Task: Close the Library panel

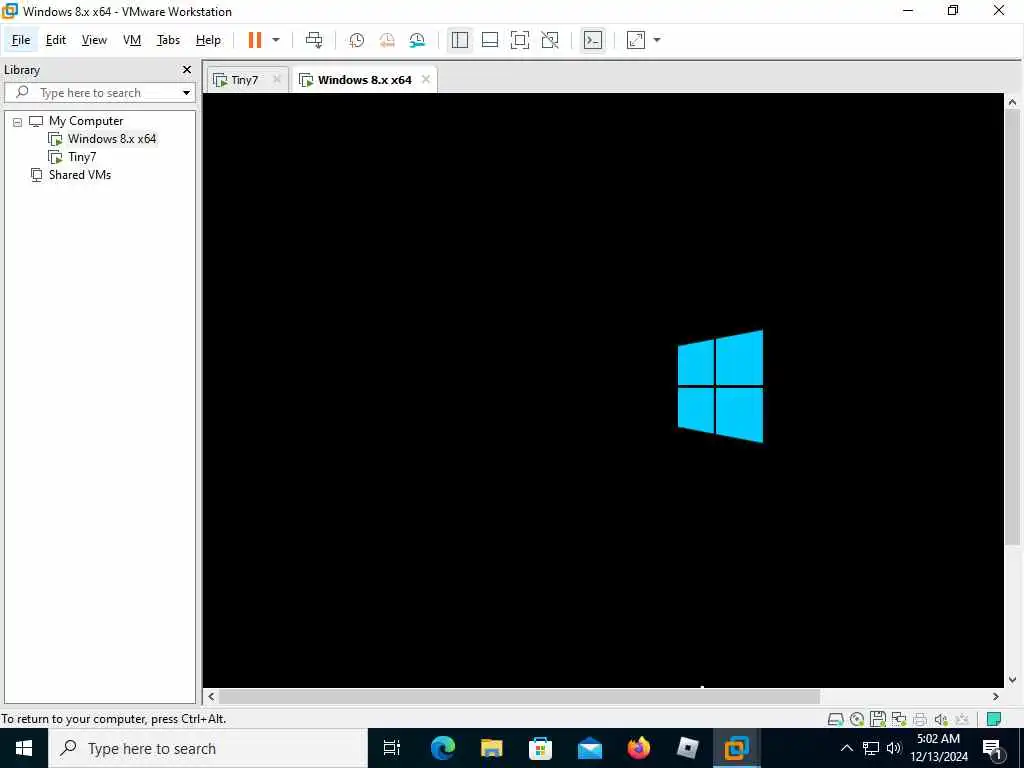Action: pyautogui.click(x=187, y=69)
